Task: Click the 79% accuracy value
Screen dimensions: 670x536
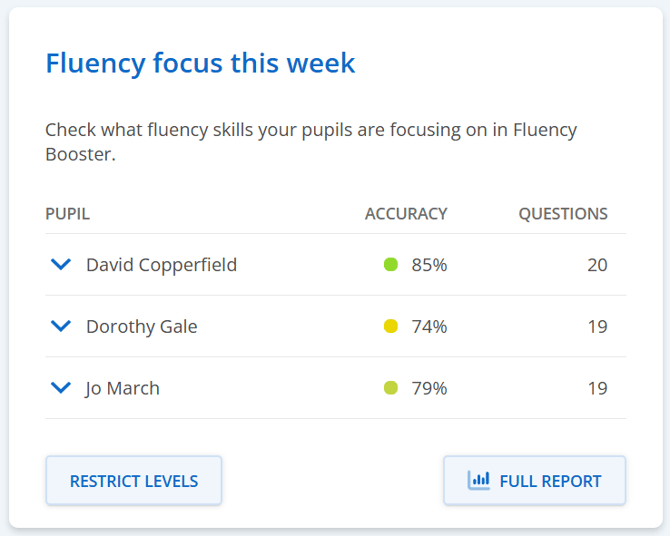Action: [x=429, y=388]
